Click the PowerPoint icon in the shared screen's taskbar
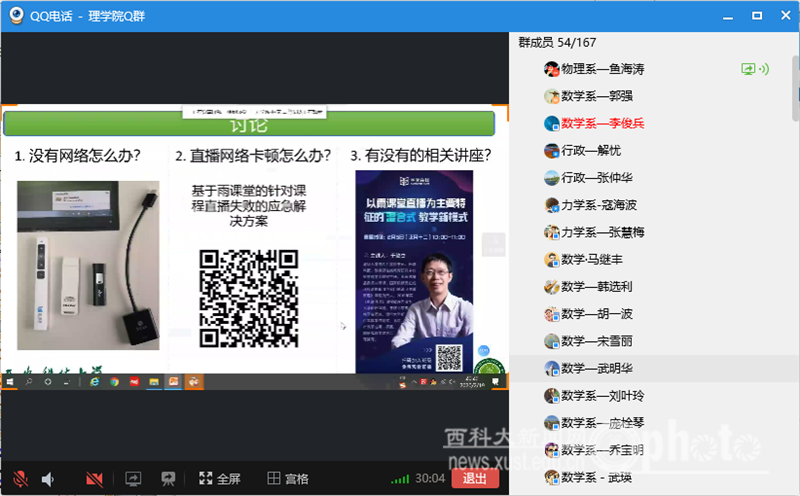 (x=173, y=382)
